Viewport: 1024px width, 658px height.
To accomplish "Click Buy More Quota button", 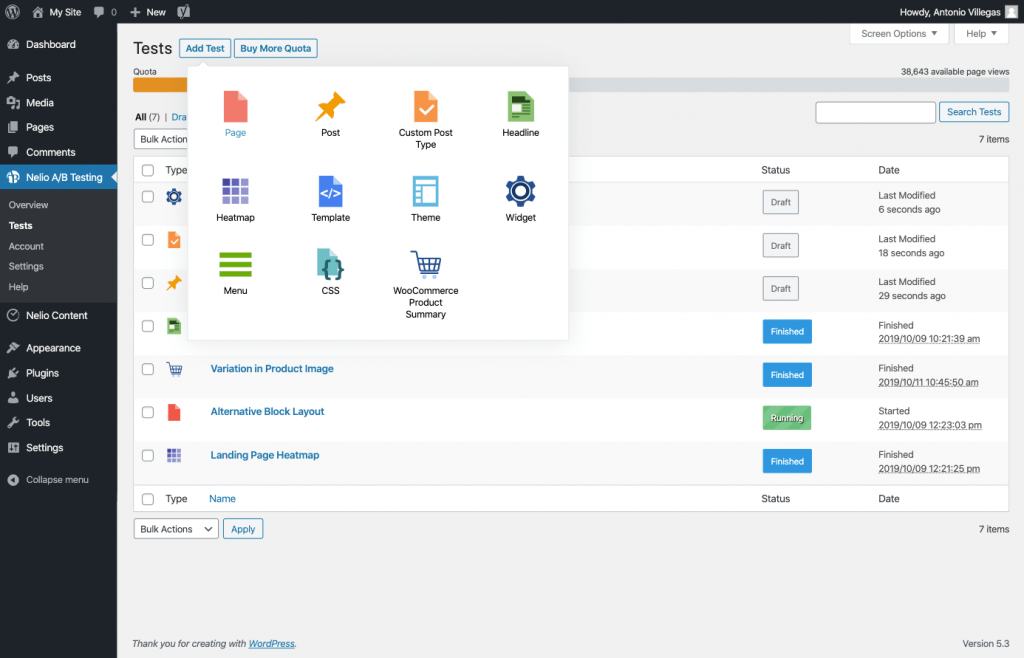I will tap(276, 48).
